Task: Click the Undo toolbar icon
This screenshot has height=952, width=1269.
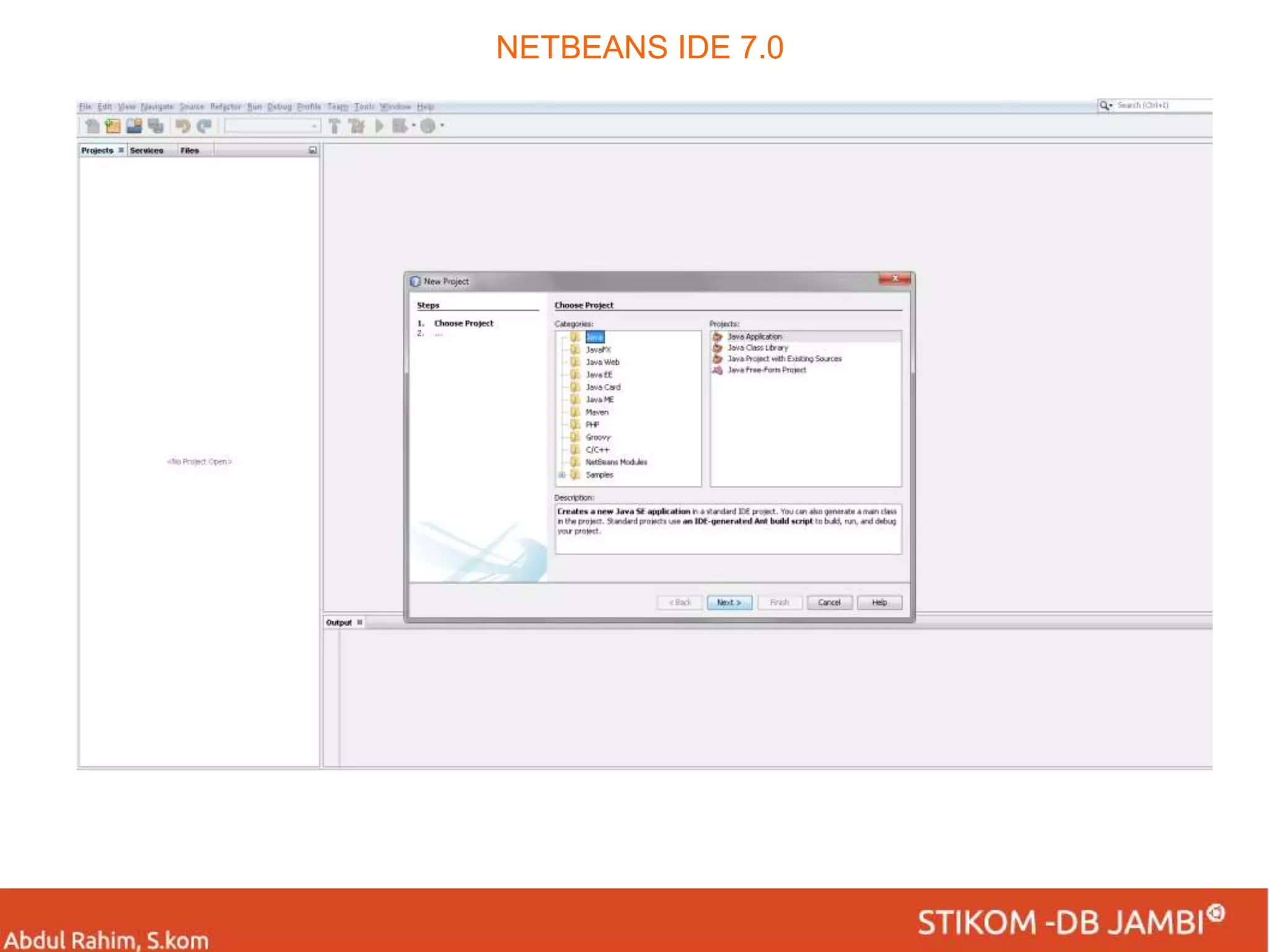Action: 183,126
